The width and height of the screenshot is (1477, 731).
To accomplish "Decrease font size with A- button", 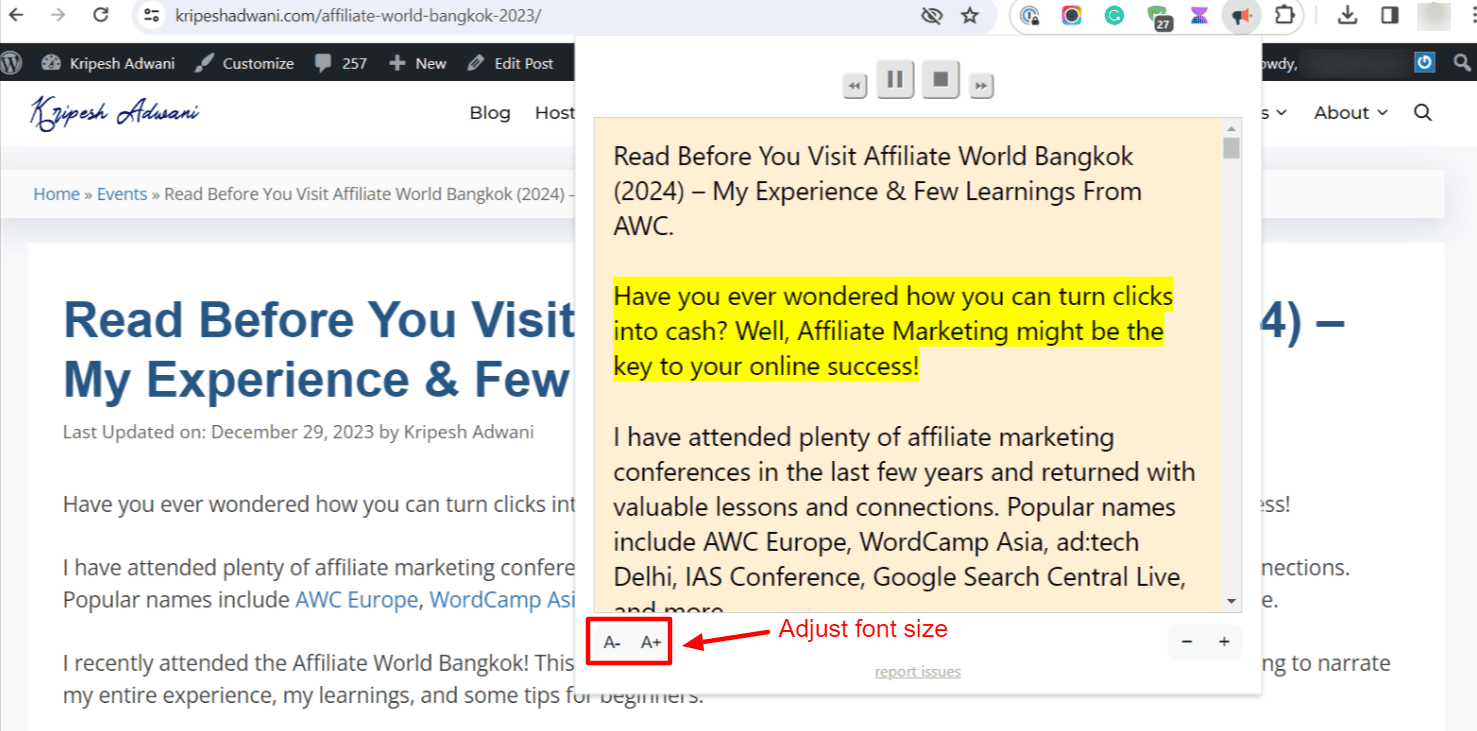I will 612,642.
